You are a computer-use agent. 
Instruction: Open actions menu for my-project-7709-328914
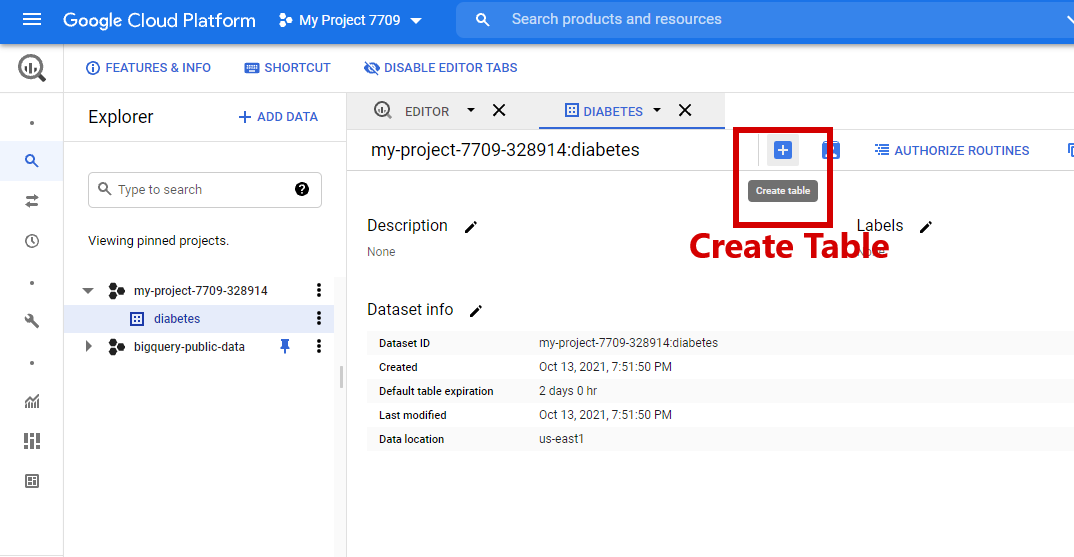point(319,290)
